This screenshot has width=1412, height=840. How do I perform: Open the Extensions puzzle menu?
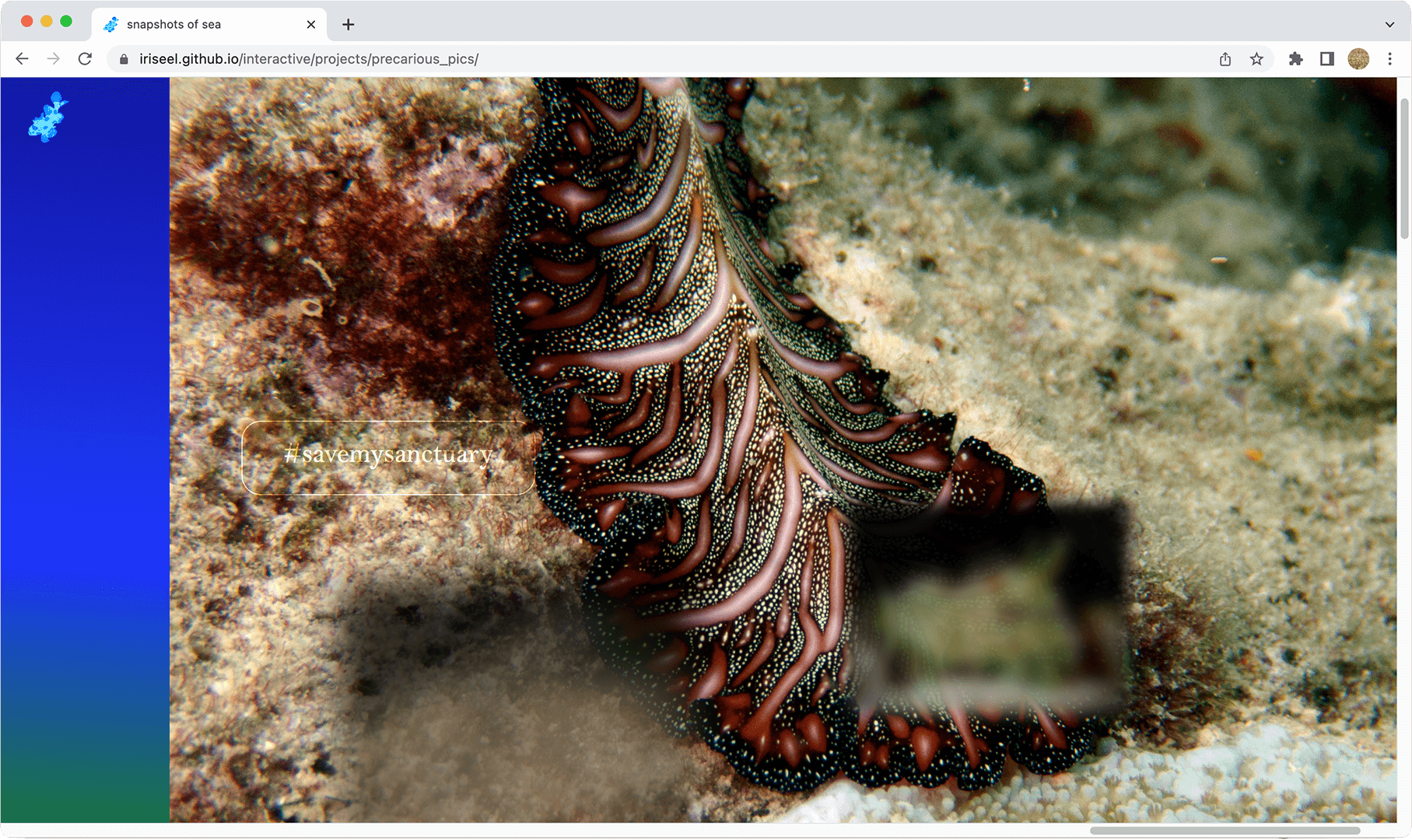pyautogui.click(x=1295, y=59)
